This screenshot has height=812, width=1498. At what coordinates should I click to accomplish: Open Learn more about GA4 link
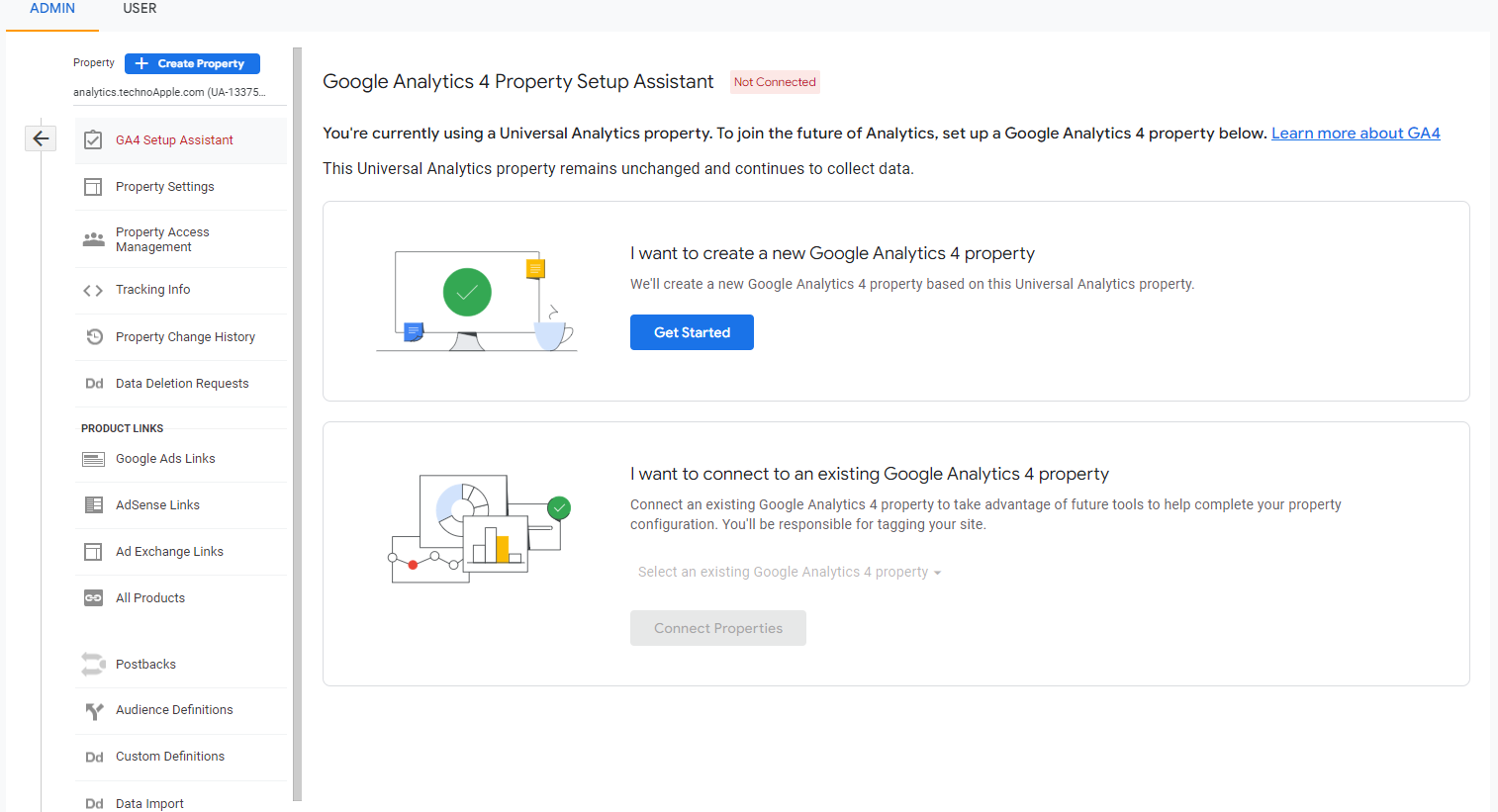1355,134
